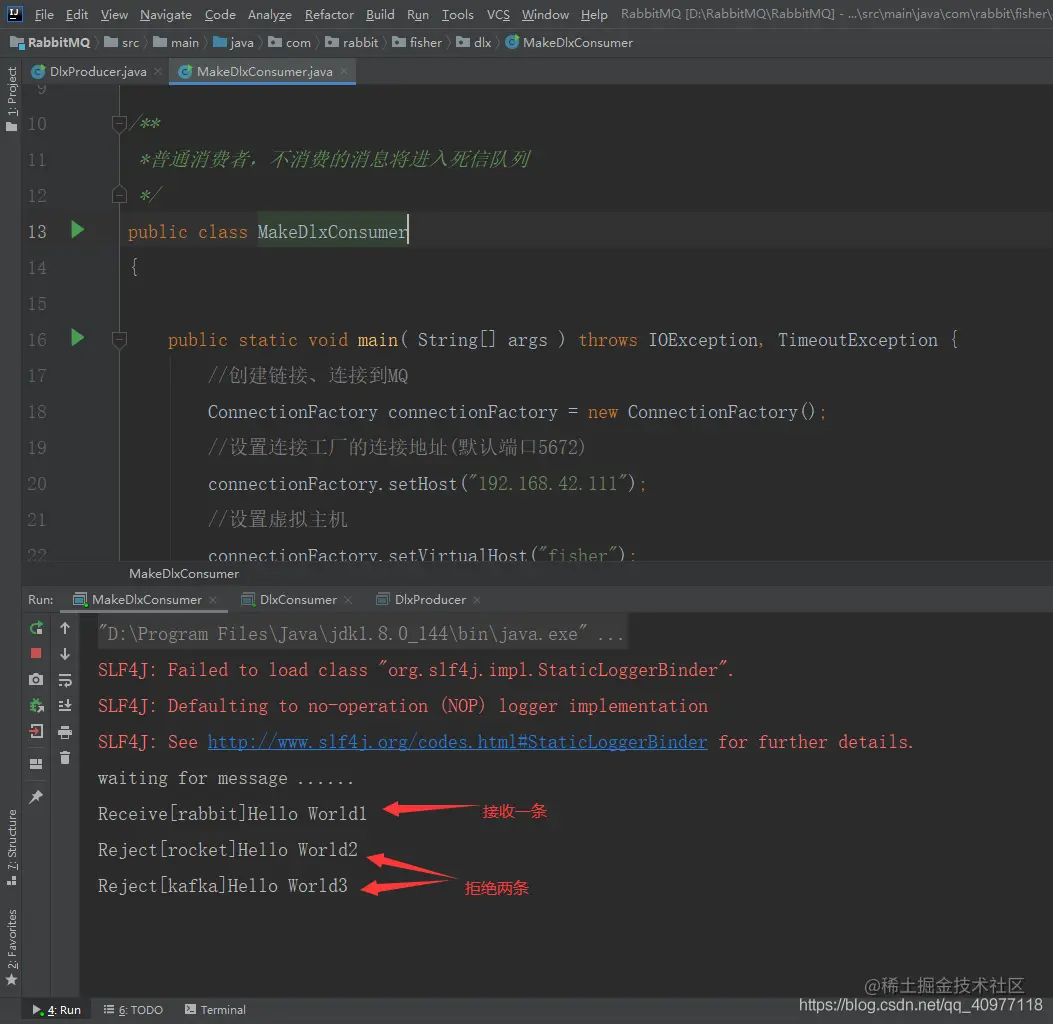Click the MakeDlxConsumer editor breadcrumb below code
The image size is (1053, 1024).
(184, 573)
